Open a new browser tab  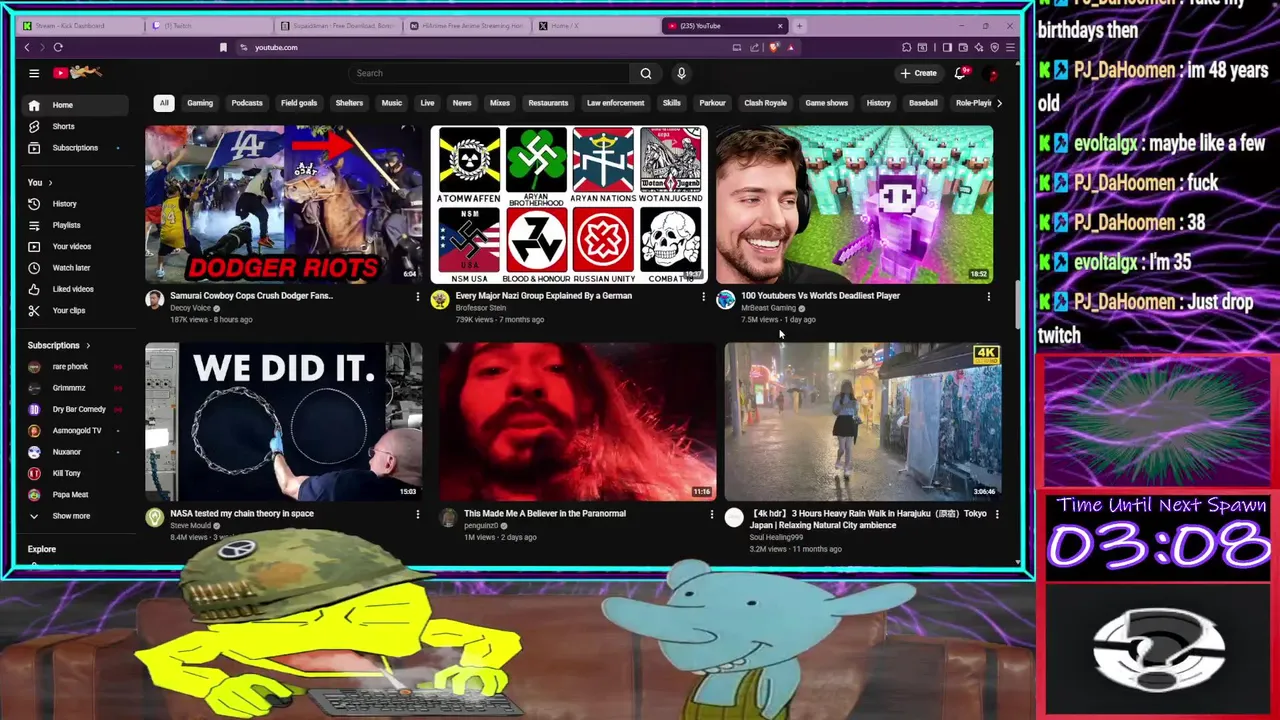pos(799,25)
